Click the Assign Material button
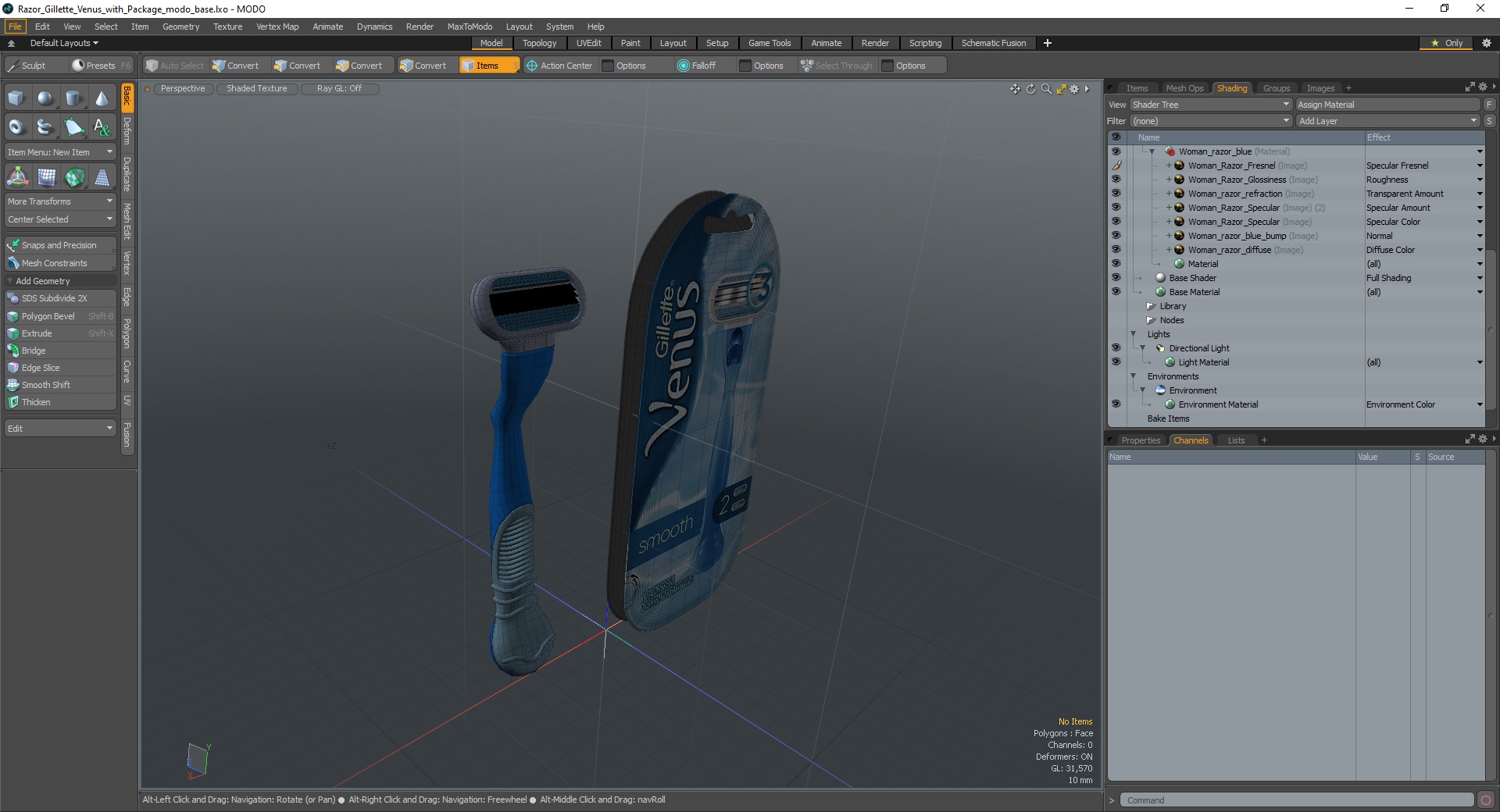 click(1387, 105)
